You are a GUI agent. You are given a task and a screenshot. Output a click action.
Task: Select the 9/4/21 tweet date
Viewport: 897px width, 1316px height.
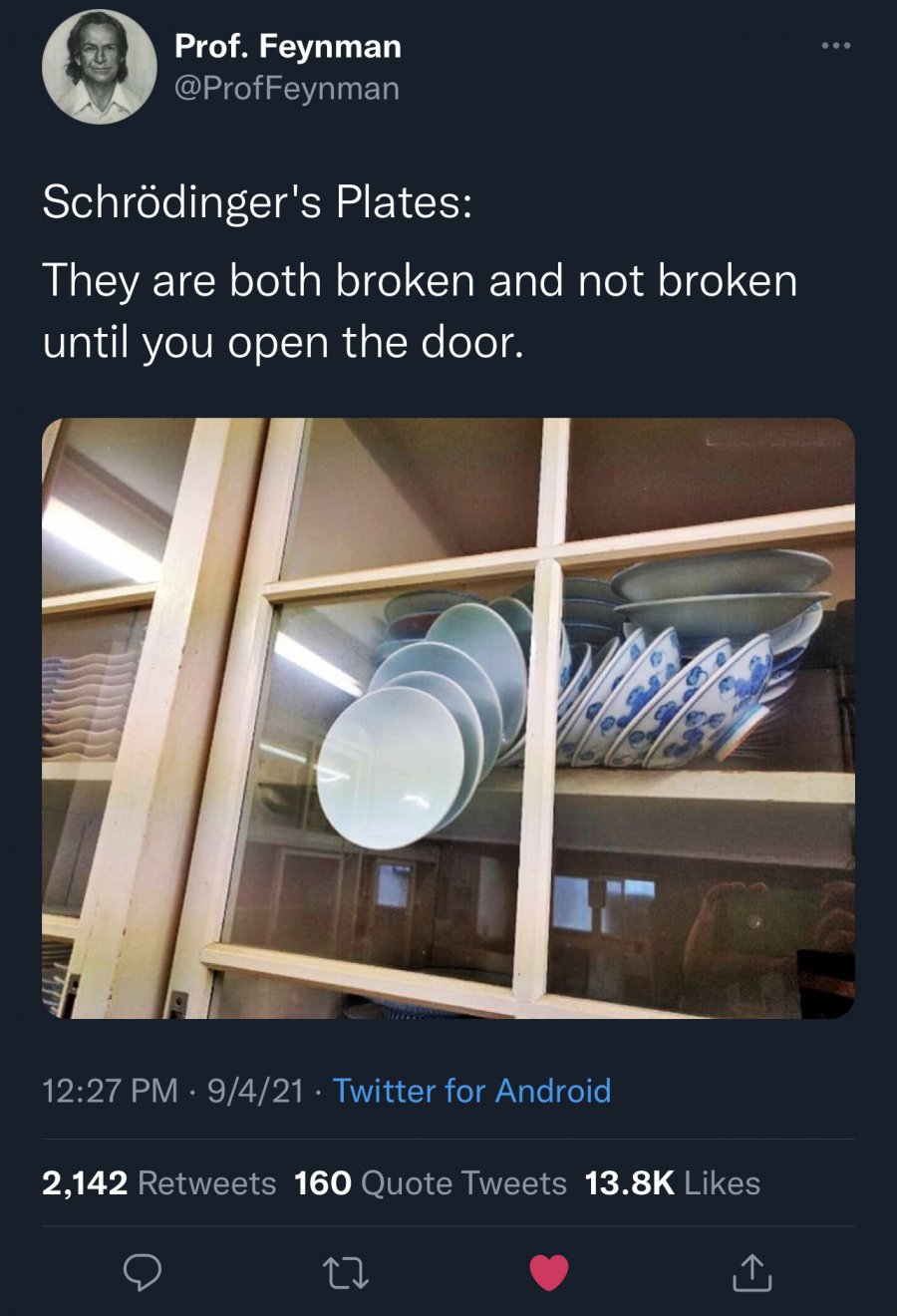pyautogui.click(x=255, y=1091)
